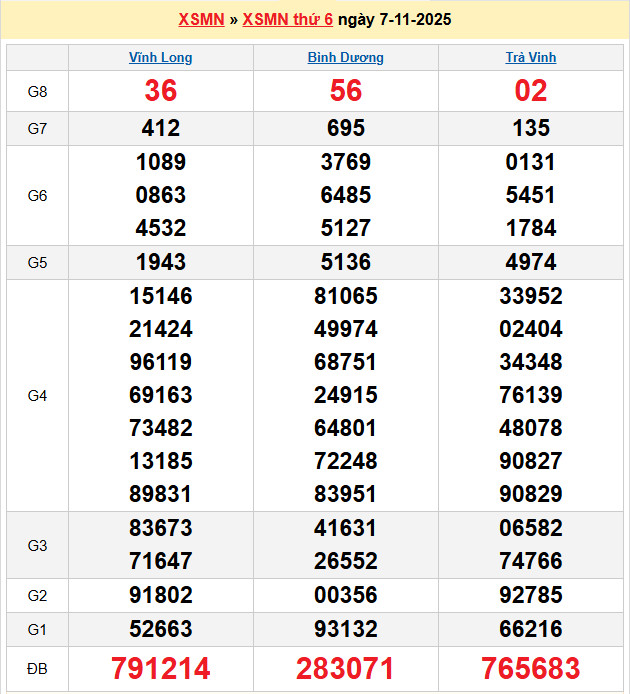Select the ĐB row label
The height and width of the screenshot is (694, 630).
pyautogui.click(x=38, y=668)
